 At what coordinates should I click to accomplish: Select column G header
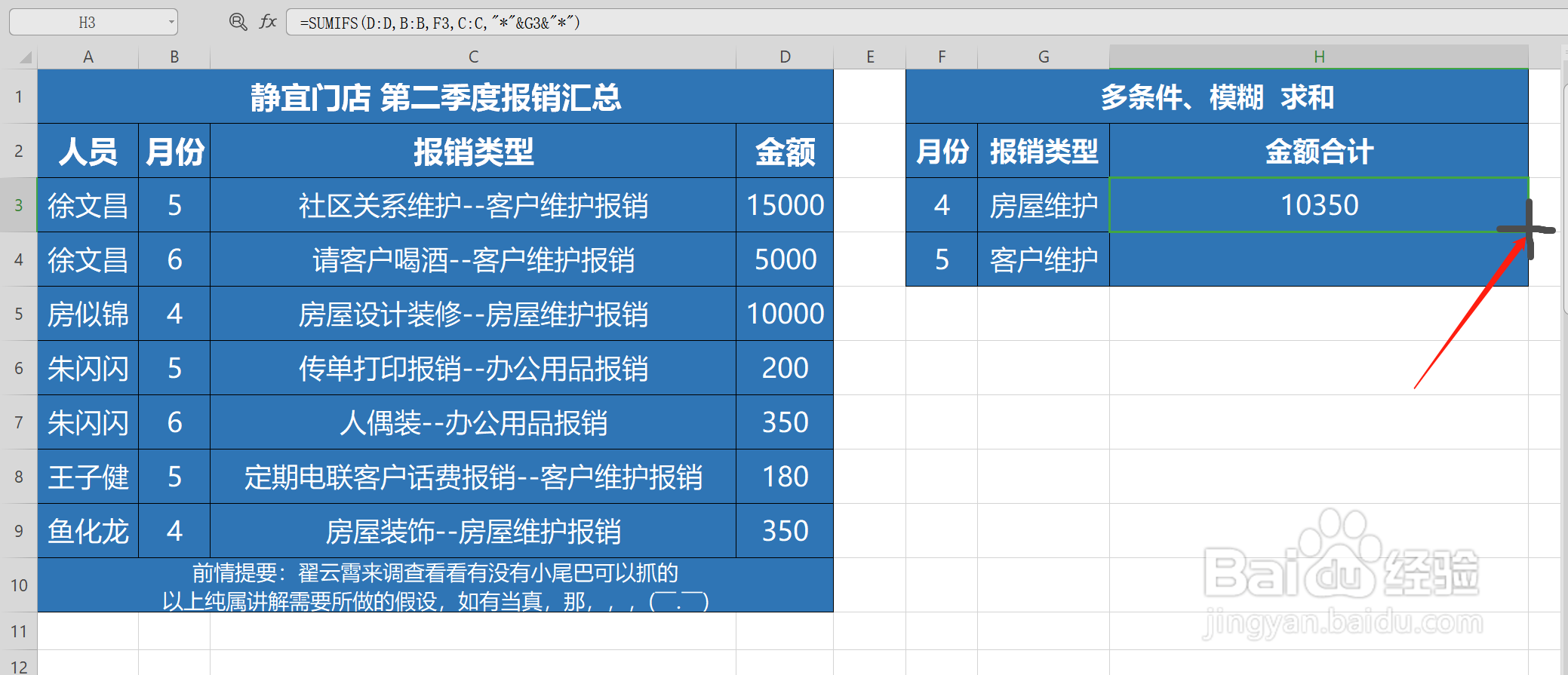coord(1044,57)
